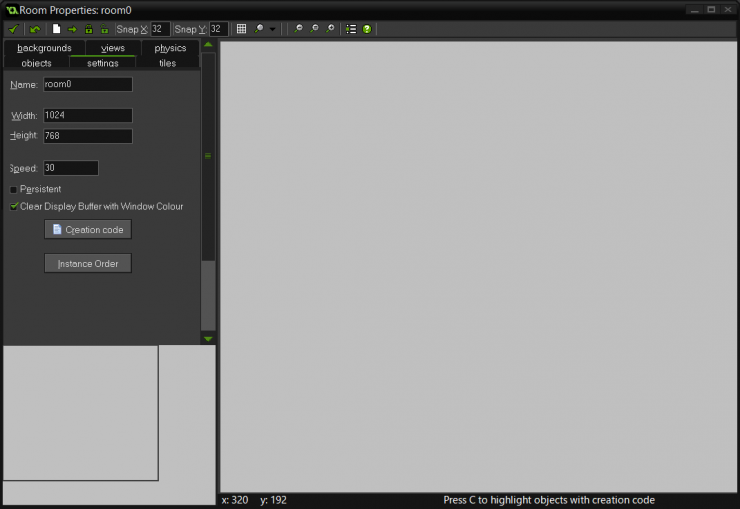The width and height of the screenshot is (740, 509).
Task: Open the instance list icon in toolbar
Action: (x=351, y=29)
